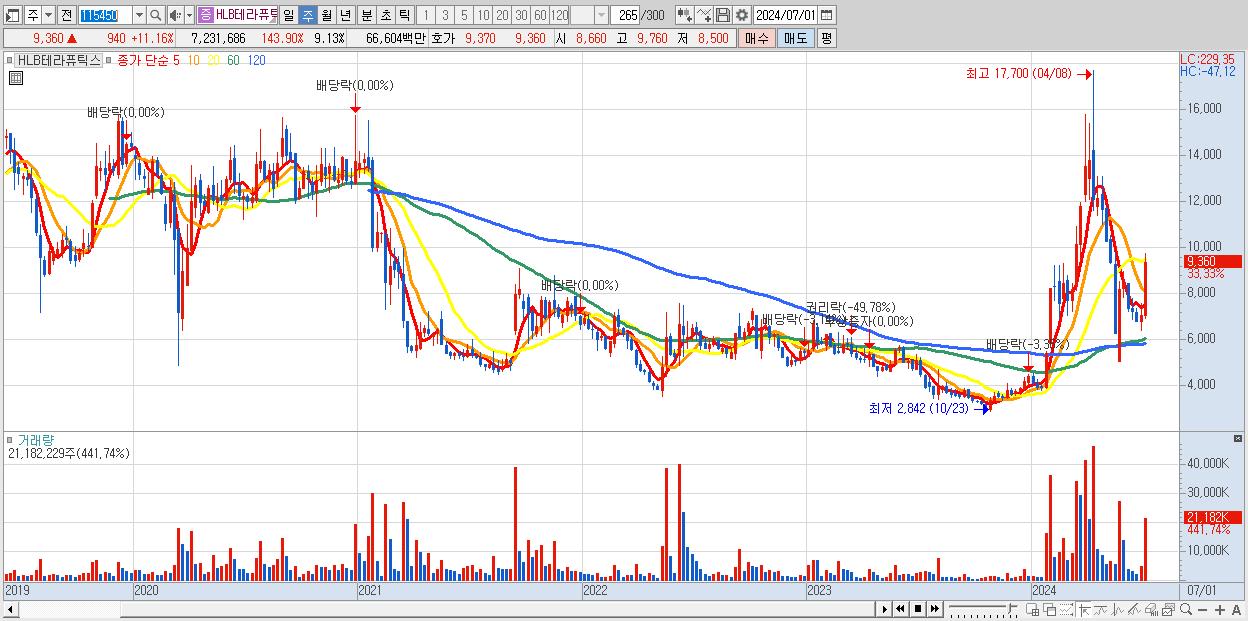Toggle the side panel icon at toolbar start
Screen dimensions: 1248x621
tap(13, 15)
